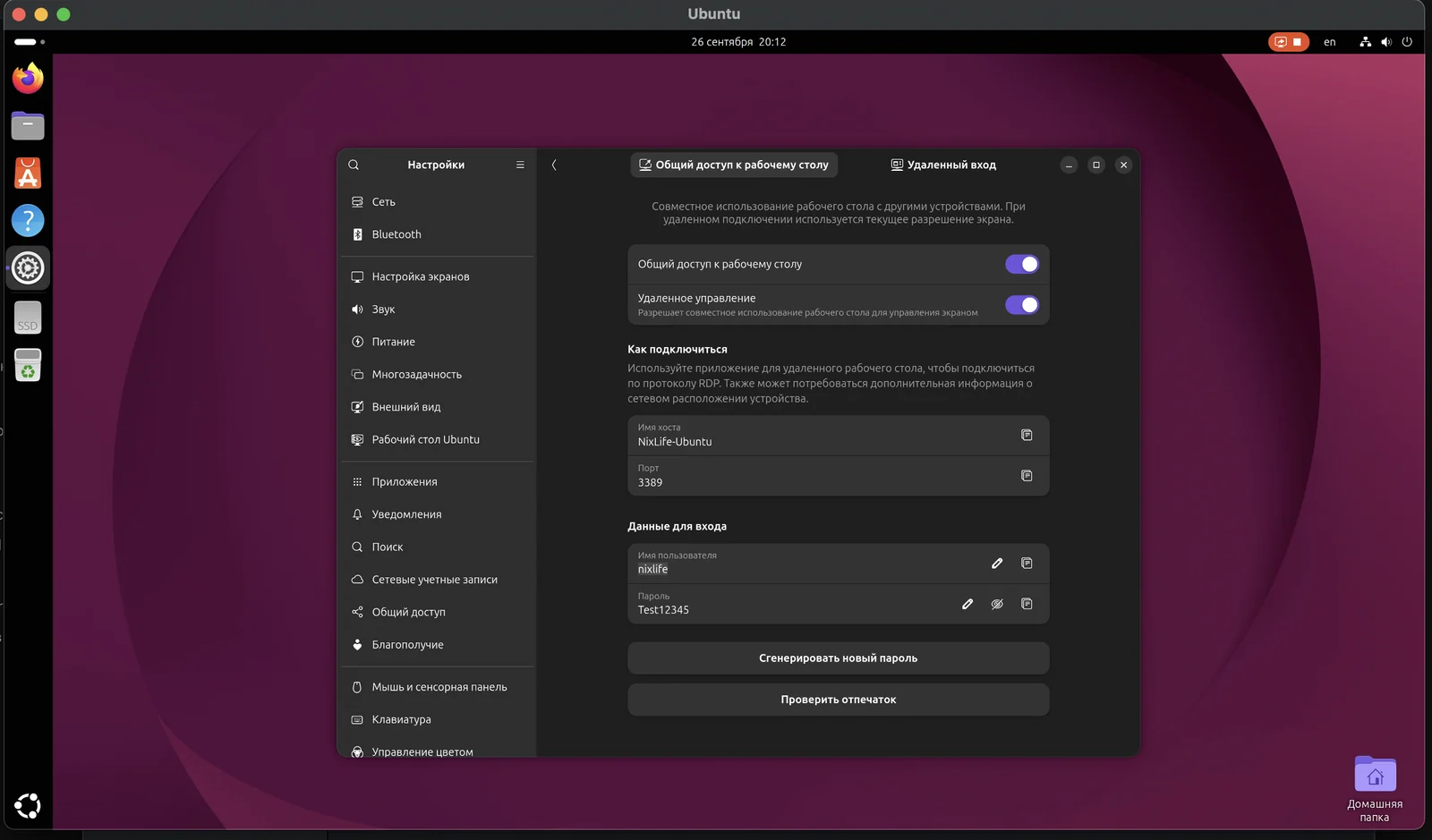
Task: Open Внешний вид settings
Action: tap(437, 407)
